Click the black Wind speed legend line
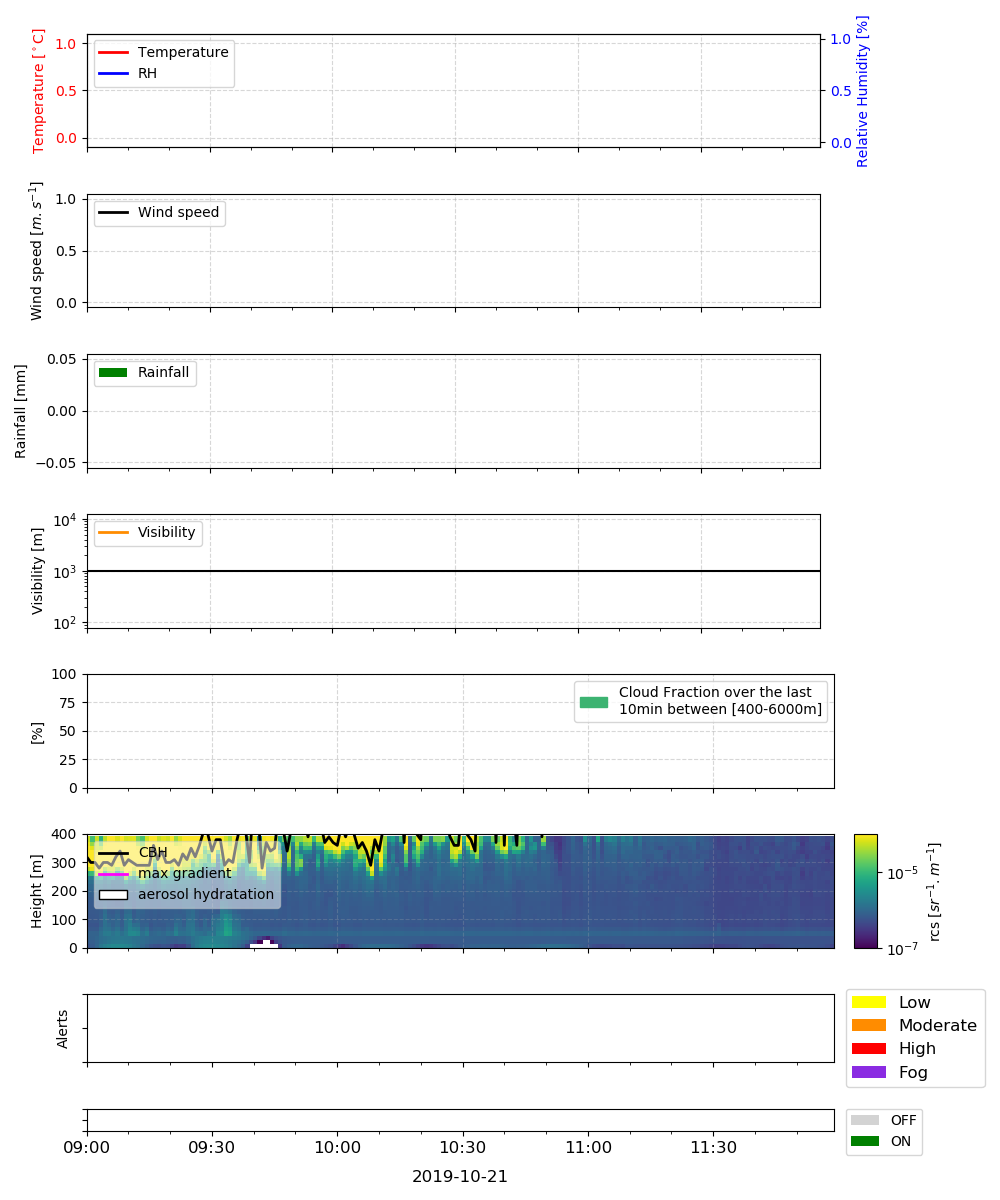This screenshot has height=1200, width=1000. [x=113, y=213]
